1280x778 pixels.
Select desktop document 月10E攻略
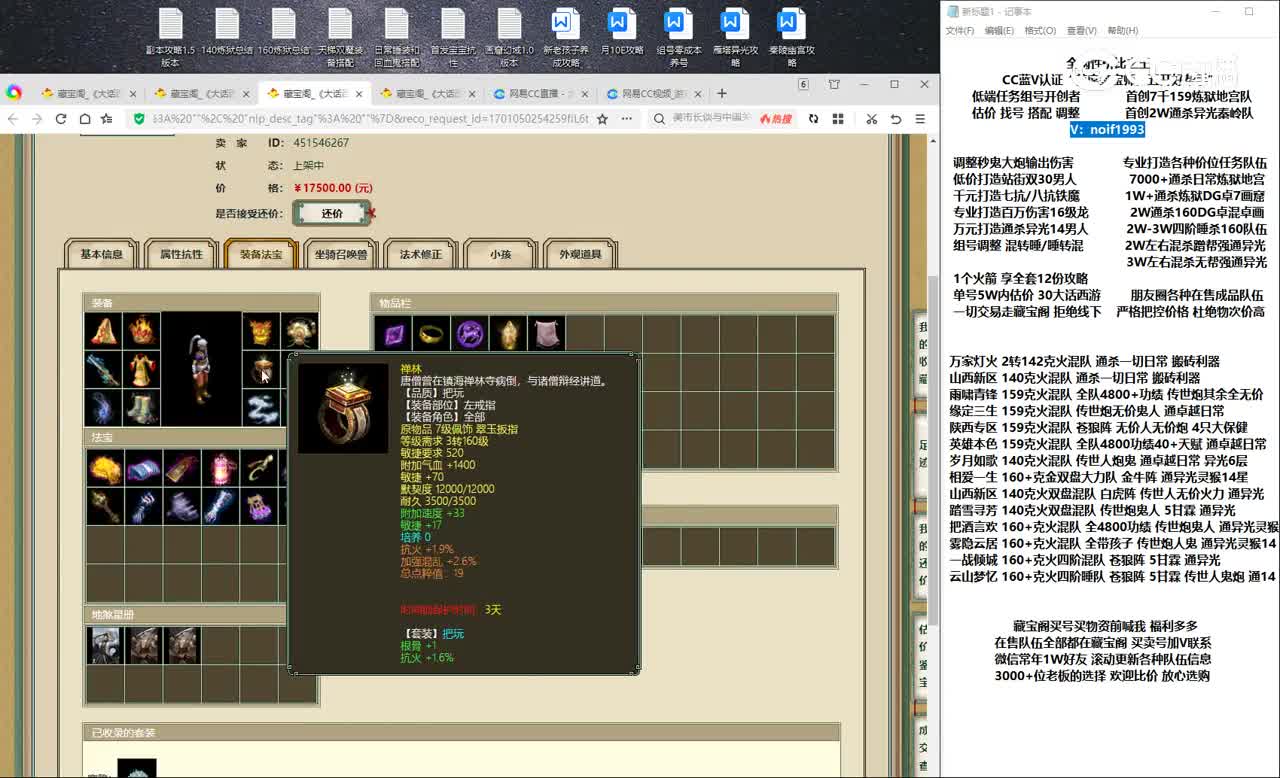tap(621, 32)
